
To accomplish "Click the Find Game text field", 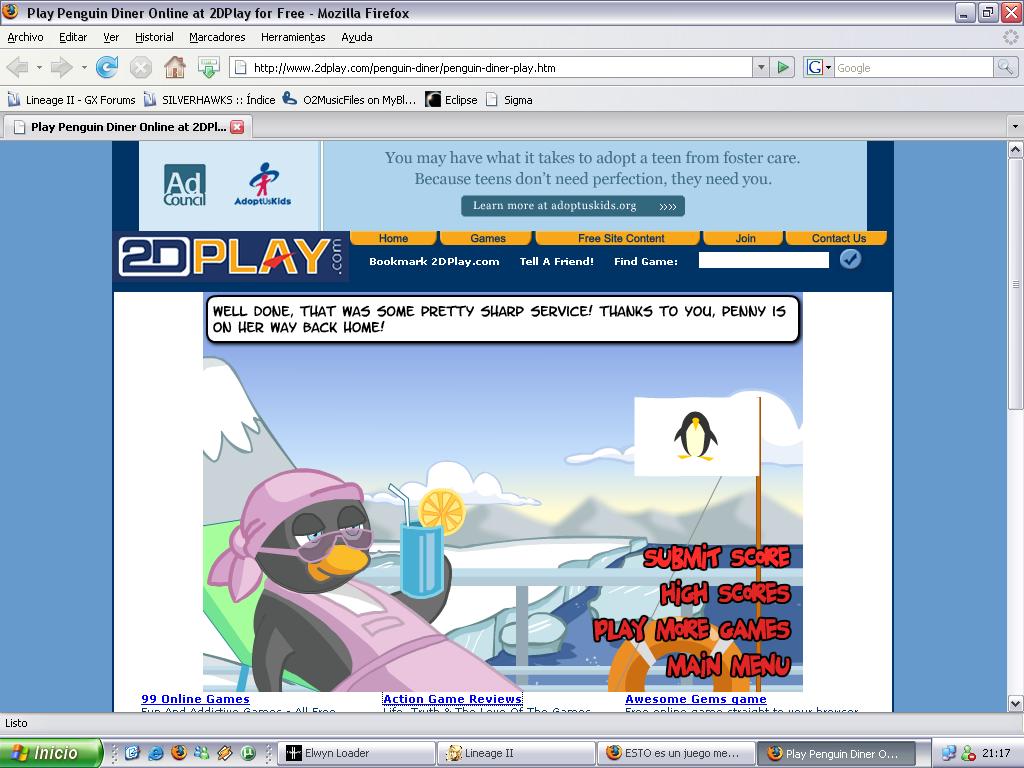I will tap(763, 261).
